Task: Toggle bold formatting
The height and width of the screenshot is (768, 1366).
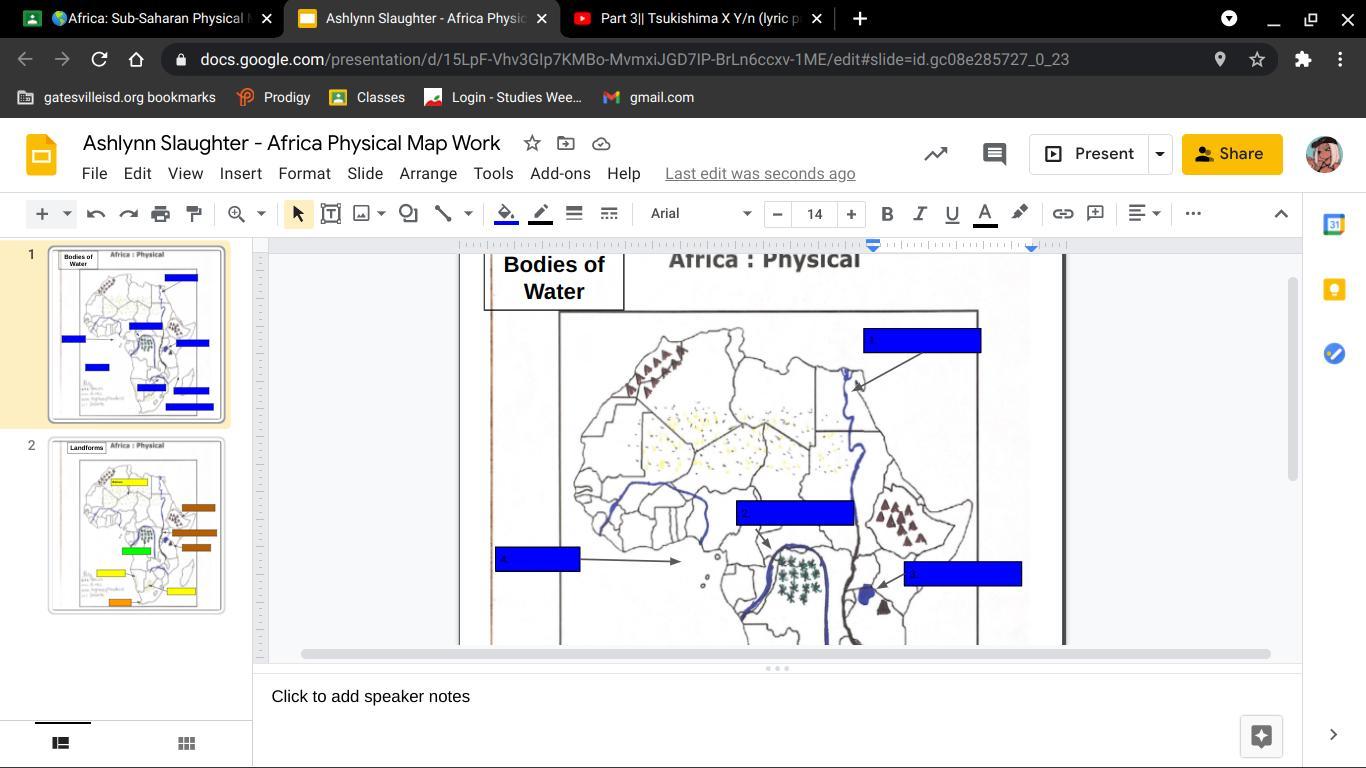Action: (x=886, y=213)
